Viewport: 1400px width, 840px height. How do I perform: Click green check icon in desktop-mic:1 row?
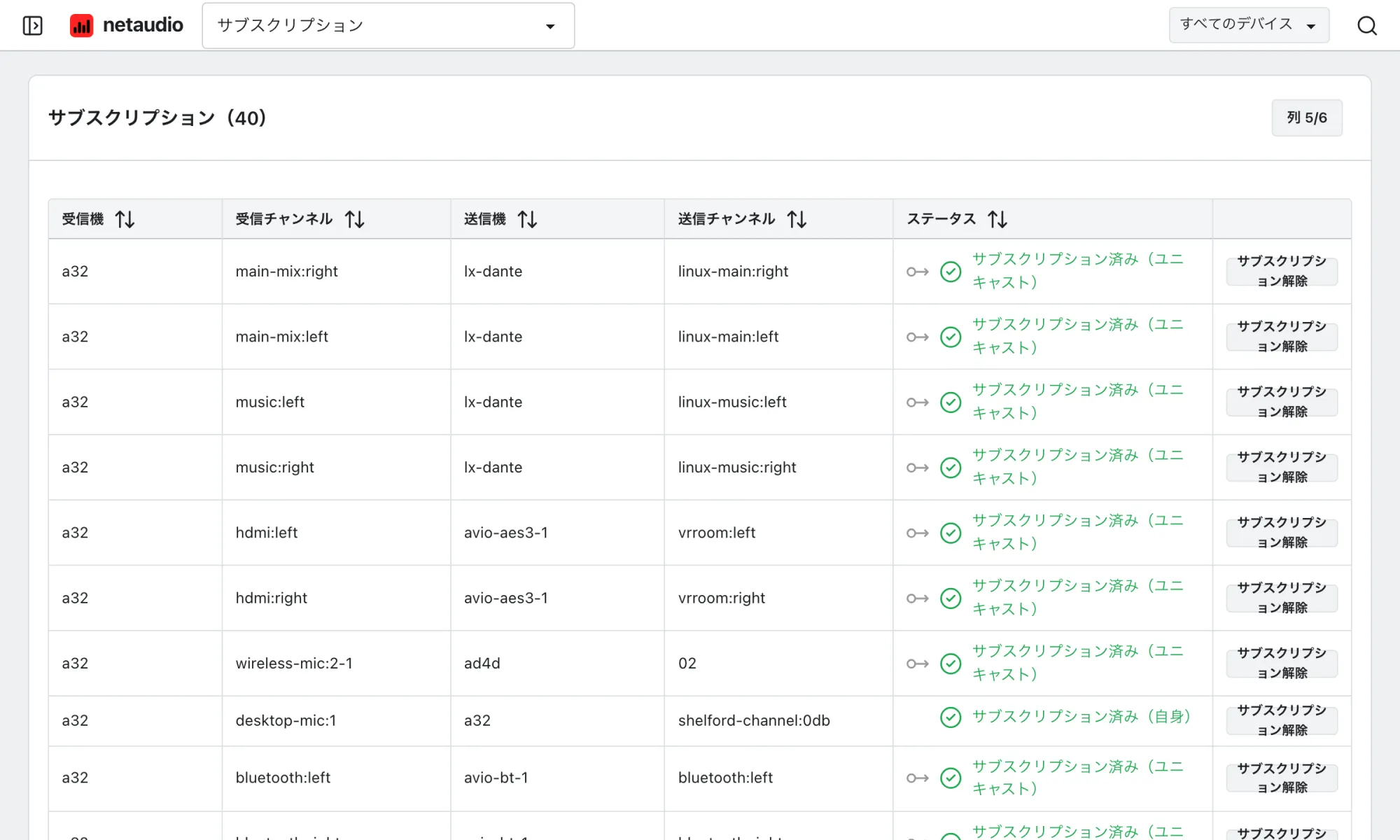click(x=951, y=717)
